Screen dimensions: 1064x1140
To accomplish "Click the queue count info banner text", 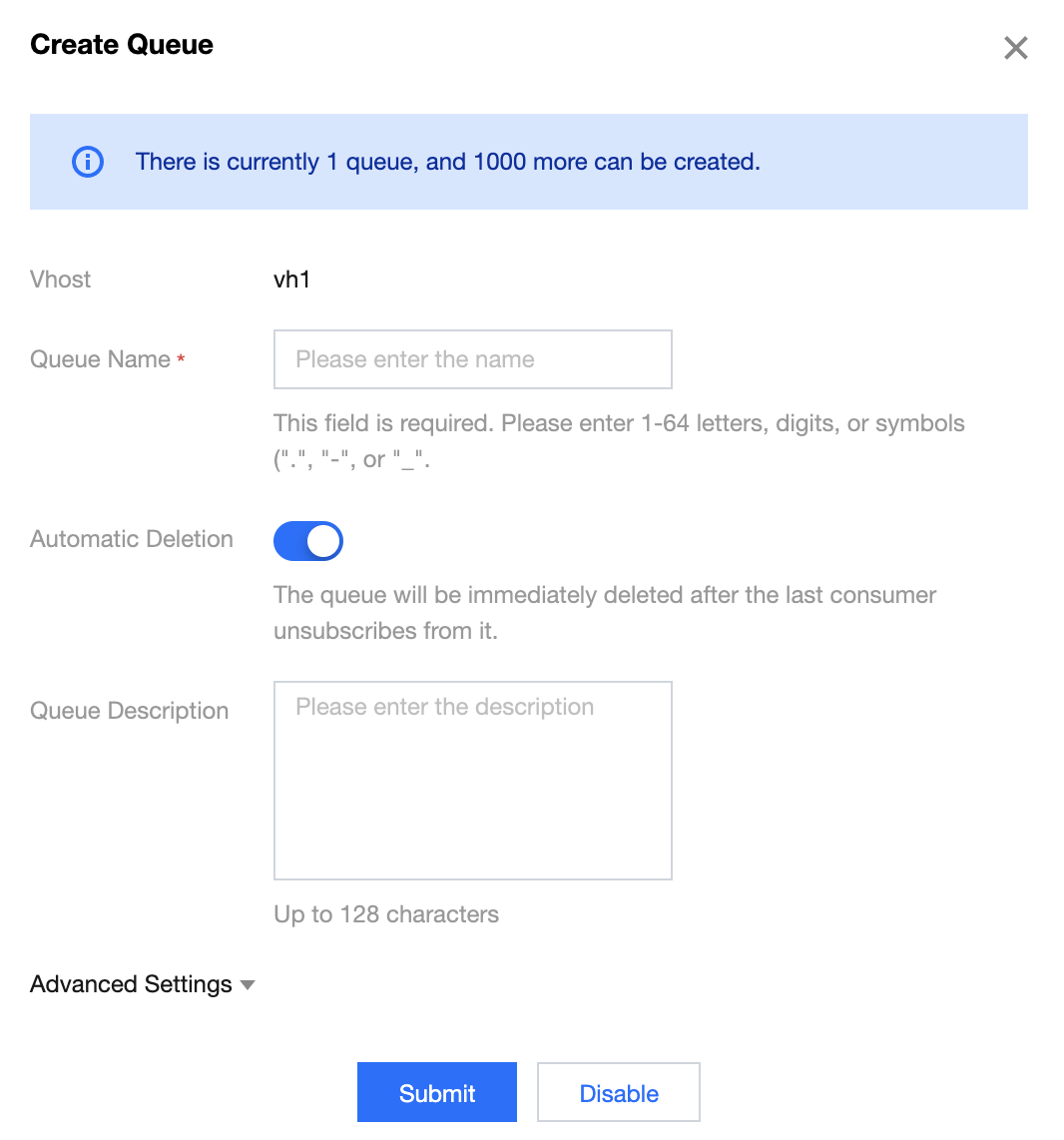I will coord(448,162).
